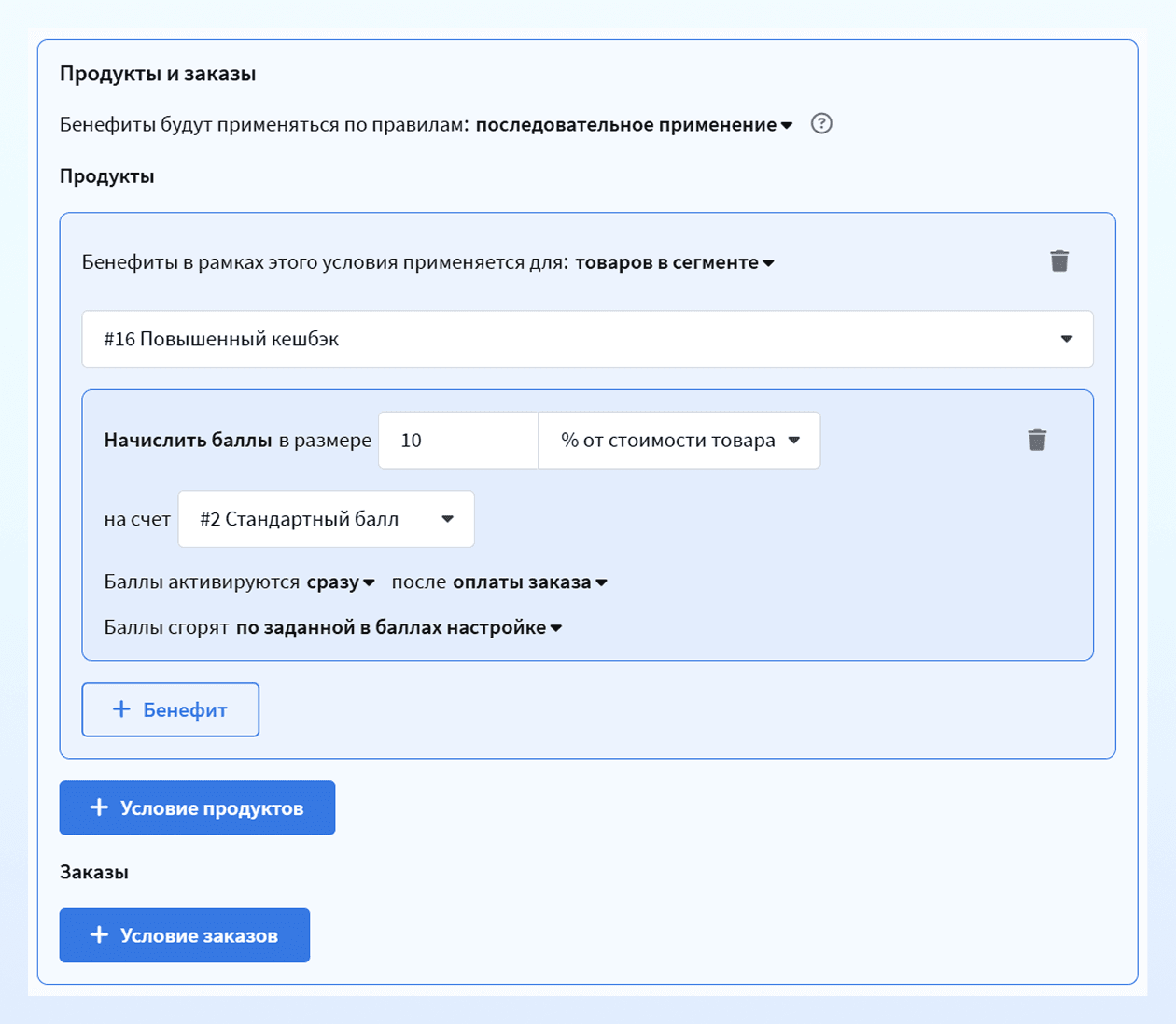Click the + Условие продуктов button
The height and width of the screenshot is (1024, 1176).
(x=197, y=807)
